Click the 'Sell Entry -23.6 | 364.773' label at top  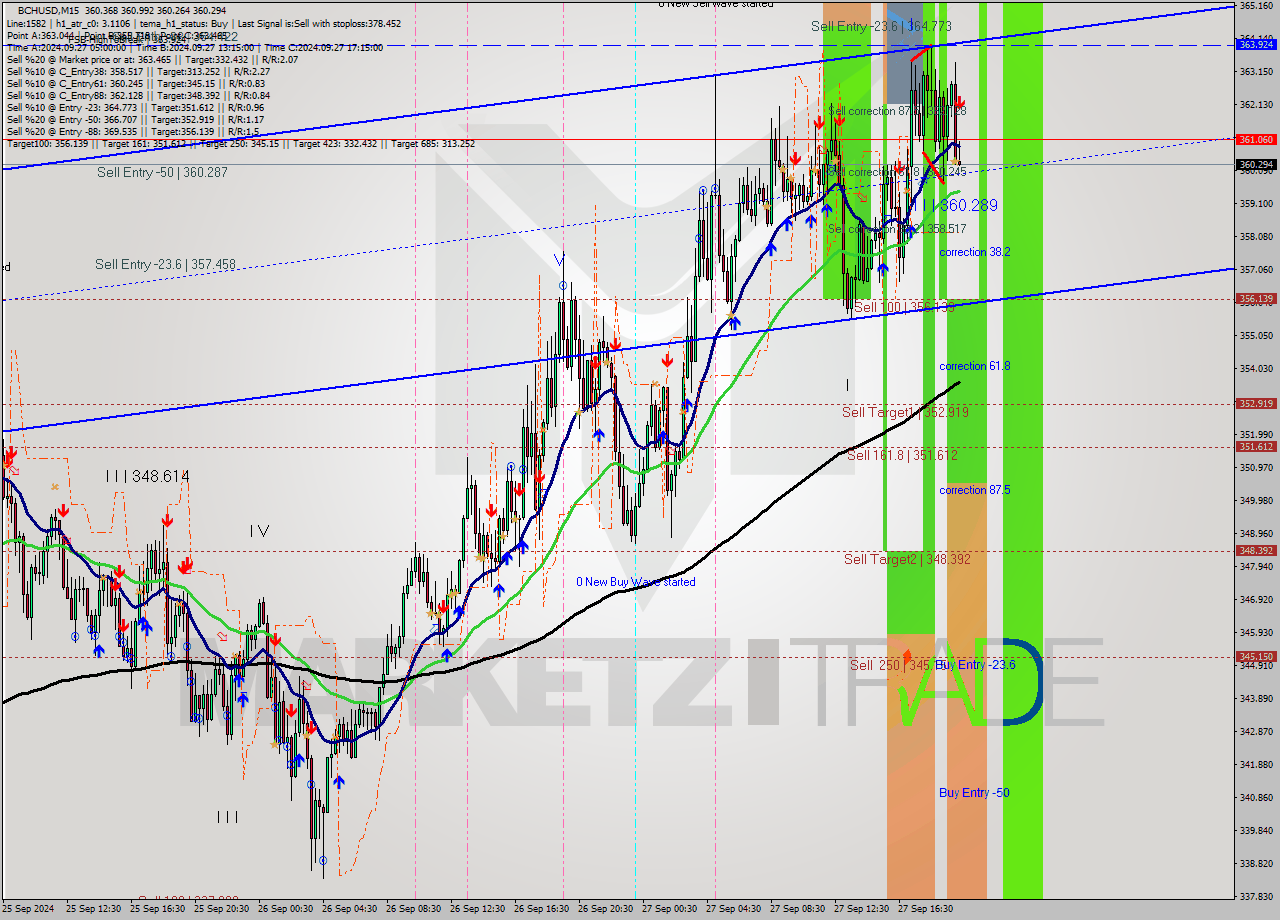coord(881,26)
